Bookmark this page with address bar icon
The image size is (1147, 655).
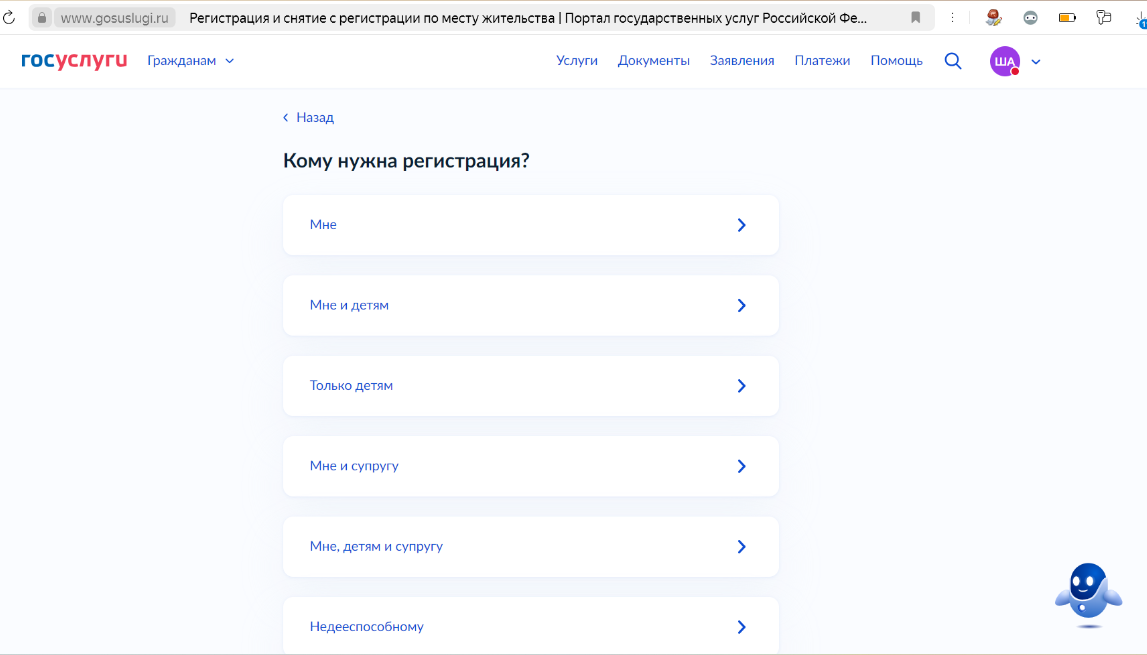click(x=915, y=18)
